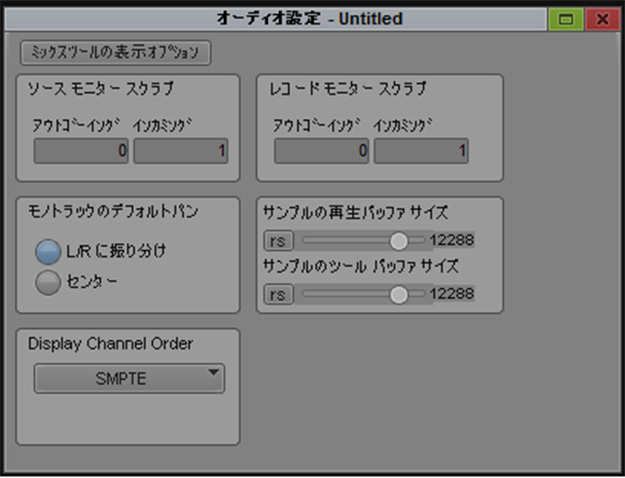625x478 pixels.
Task: Click the playback buffer size slider handle
Action: 398,241
